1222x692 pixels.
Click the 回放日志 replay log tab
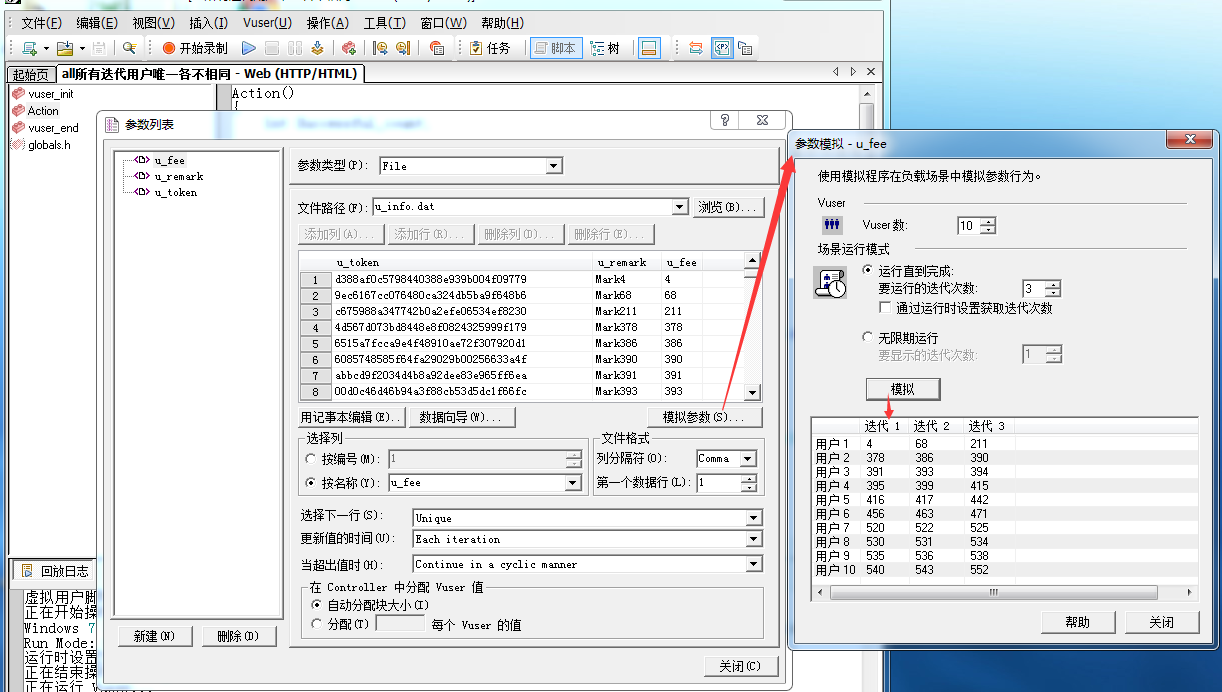(55, 571)
